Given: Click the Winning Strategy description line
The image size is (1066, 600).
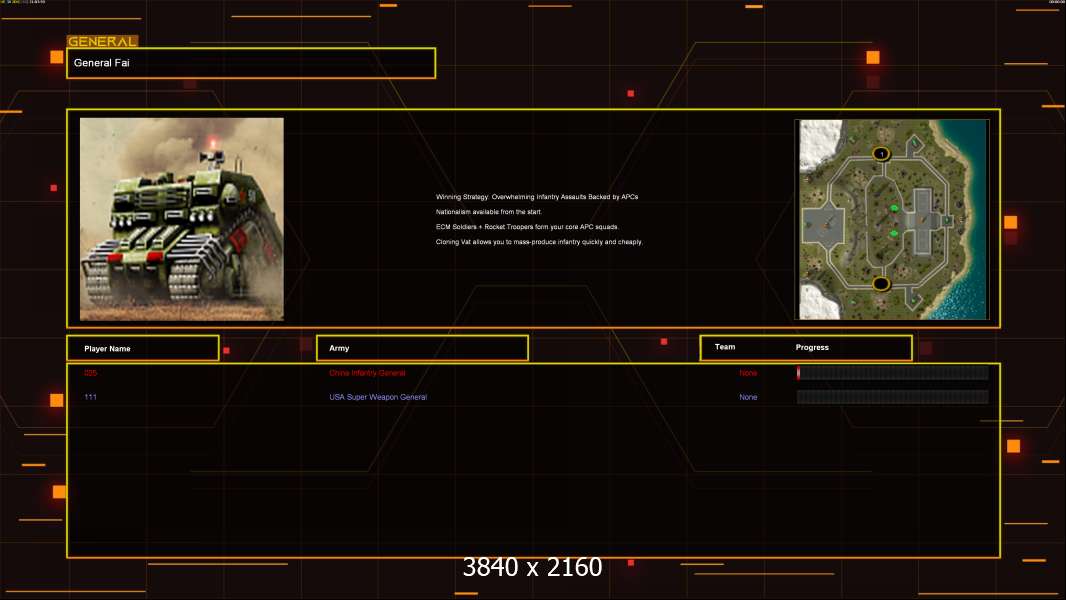Looking at the screenshot, I should [537, 197].
